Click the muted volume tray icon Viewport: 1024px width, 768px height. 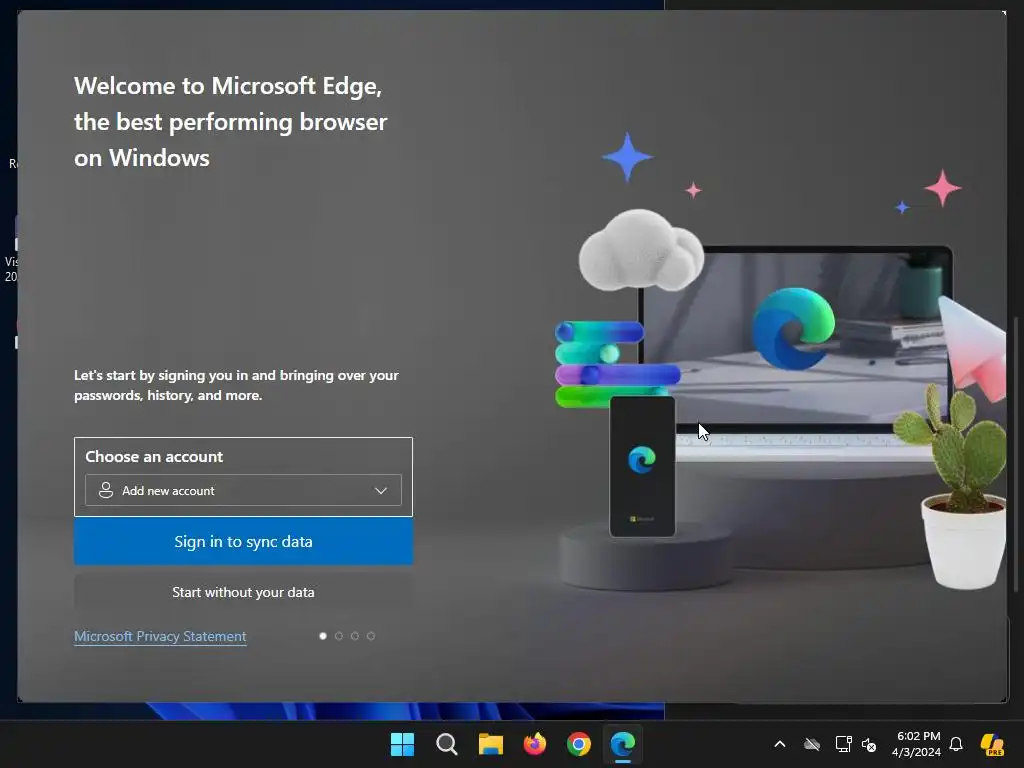point(869,744)
